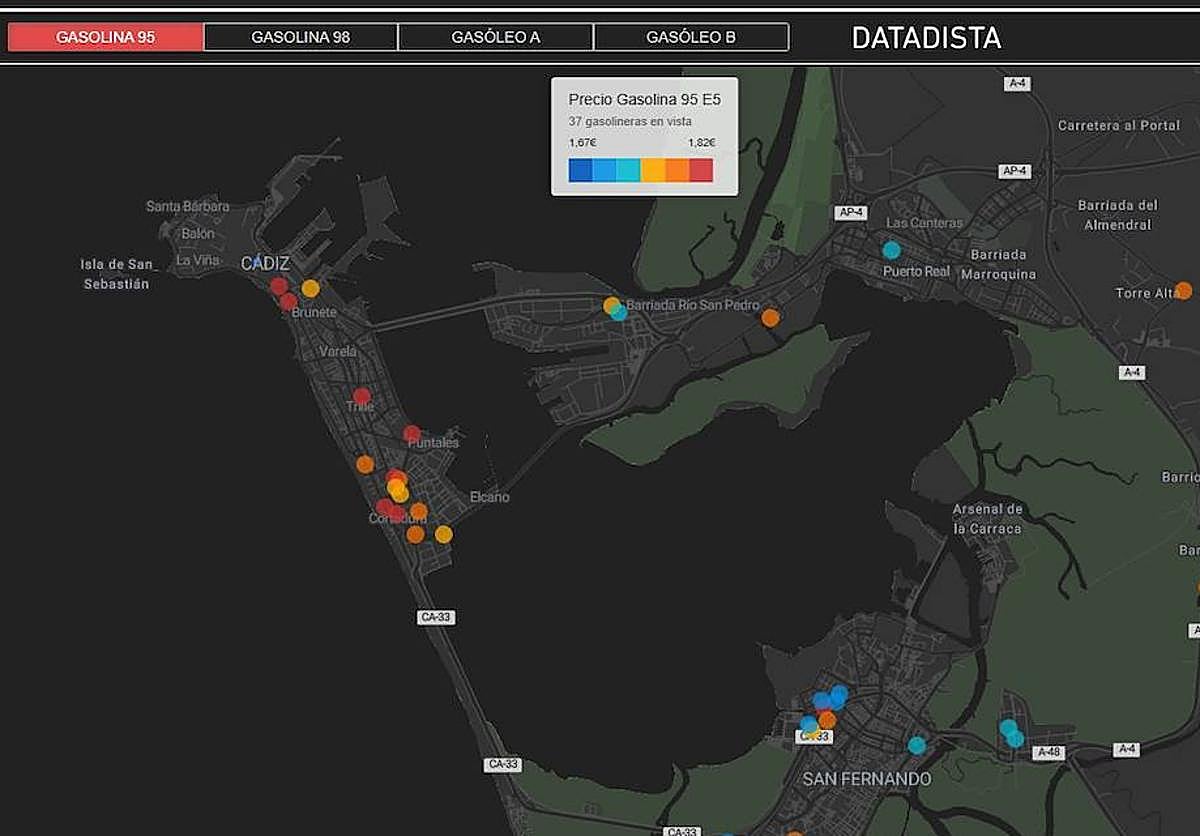
Task: Select the GASOLINA 95 tab
Action: [105, 37]
